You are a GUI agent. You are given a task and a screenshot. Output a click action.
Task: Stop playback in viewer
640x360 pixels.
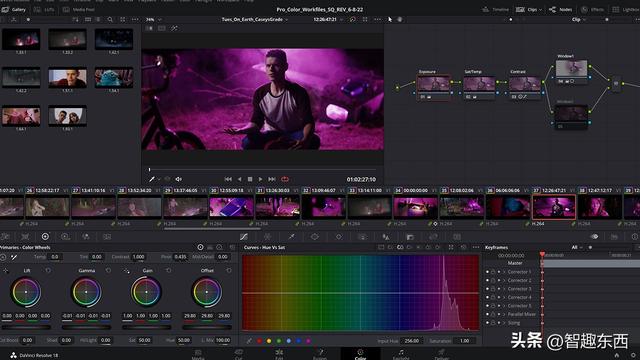point(250,179)
